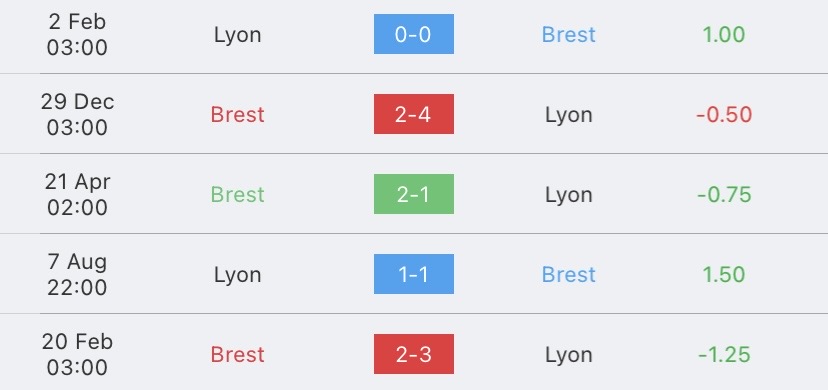The image size is (828, 390).
Task: Open the 0-0 score box for Lyon vs Brest
Action: point(413,34)
